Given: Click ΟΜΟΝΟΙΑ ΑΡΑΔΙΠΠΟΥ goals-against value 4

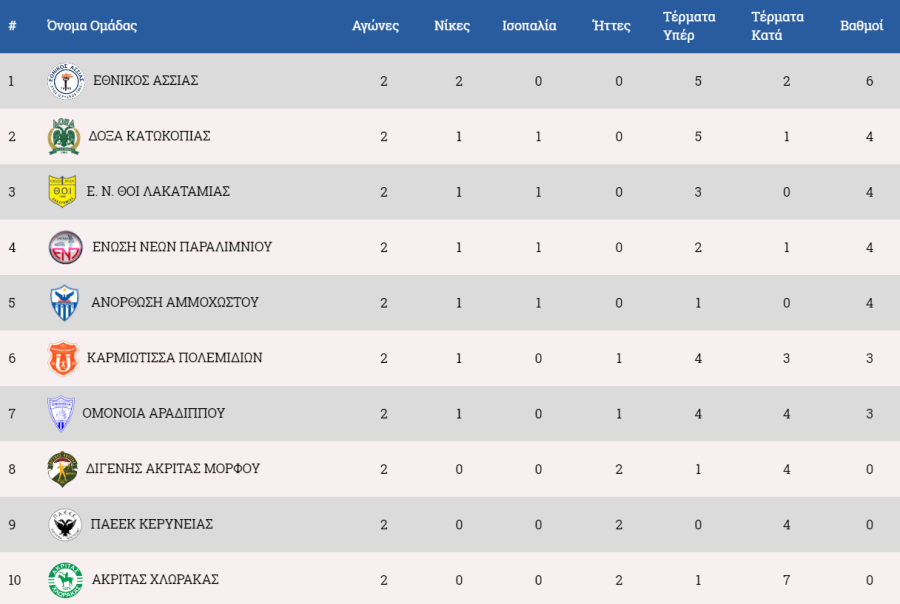Looking at the screenshot, I should [786, 414].
